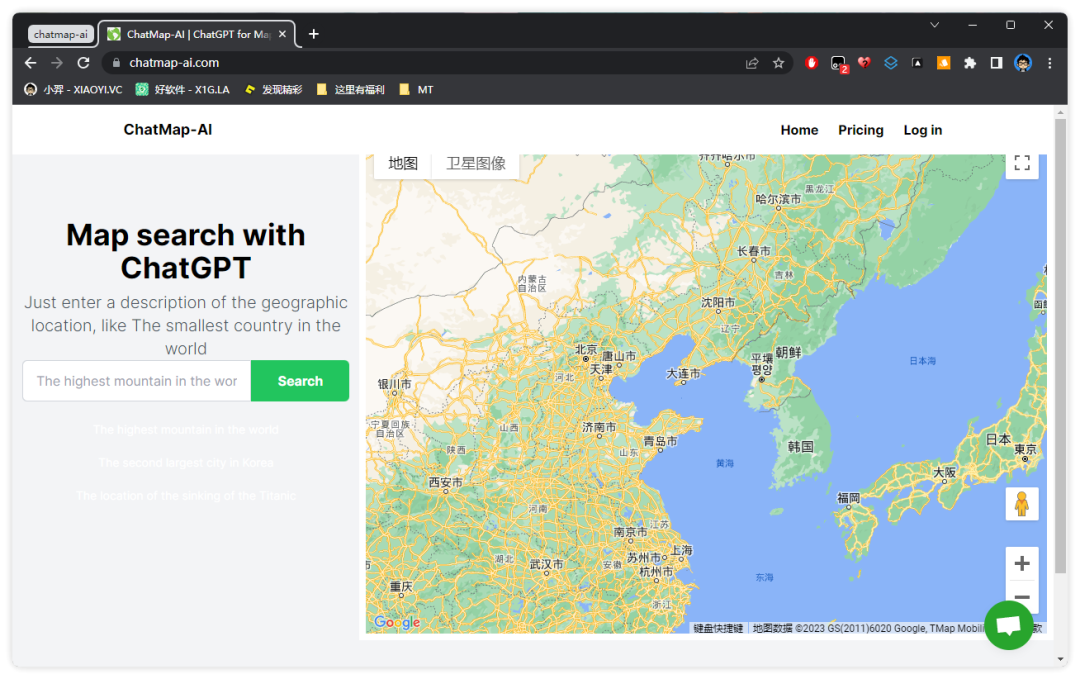Image resolution: width=1080 pixels, height=679 pixels.
Task: Click the ChatMap-AI logo link
Action: [167, 129]
